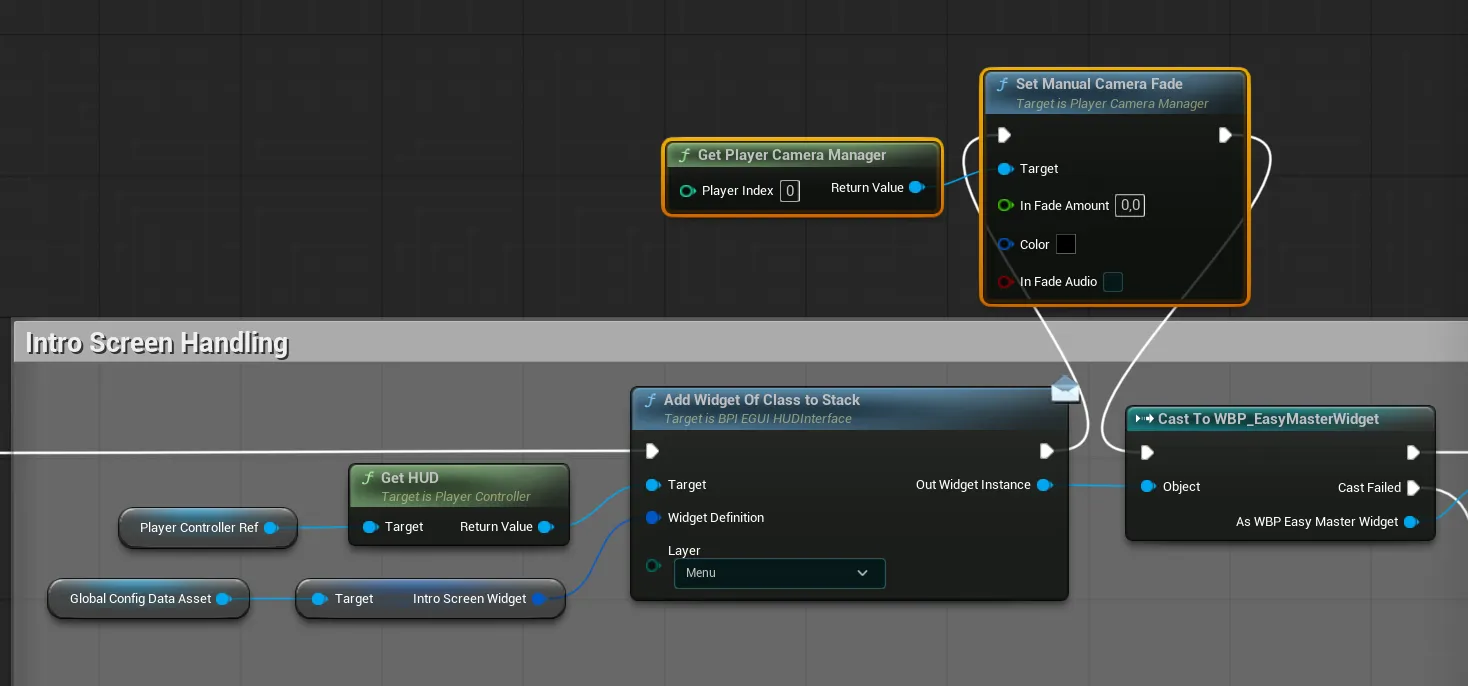The image size is (1468, 686).
Task: Click the Color input pin
Action: click(x=1005, y=244)
